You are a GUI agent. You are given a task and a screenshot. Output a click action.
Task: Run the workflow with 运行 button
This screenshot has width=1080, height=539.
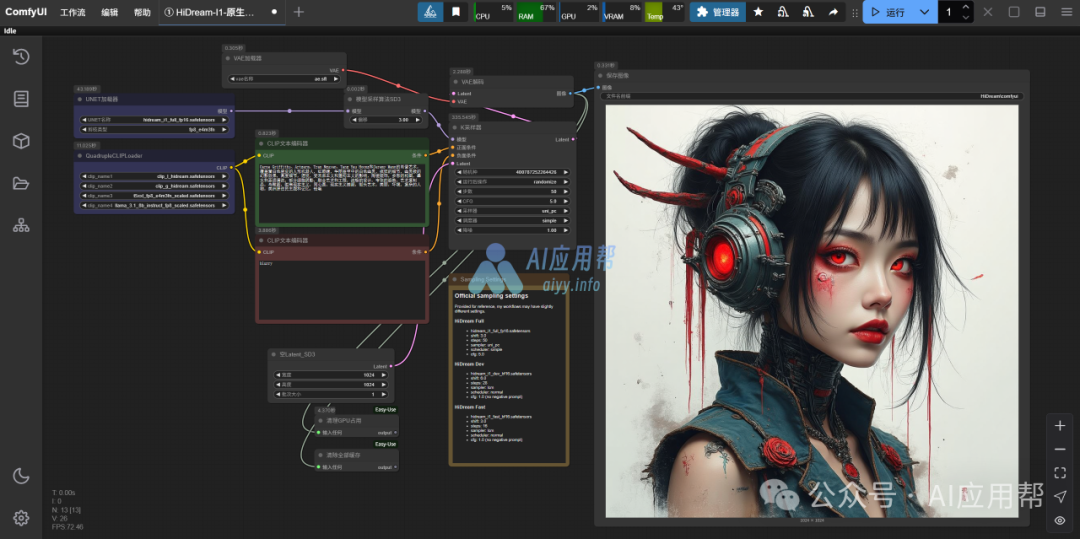tap(889, 12)
